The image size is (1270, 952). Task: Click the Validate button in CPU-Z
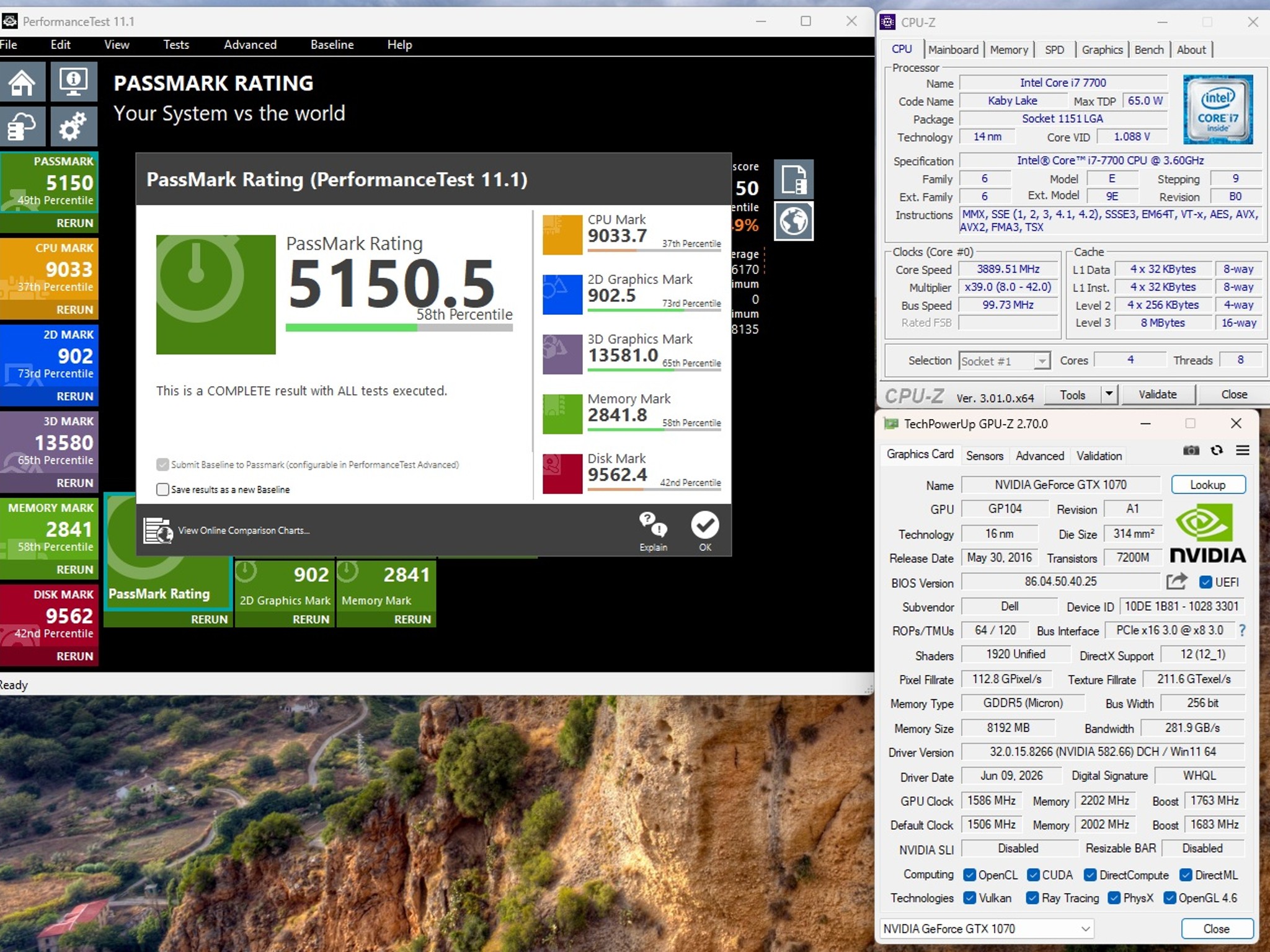[1157, 394]
